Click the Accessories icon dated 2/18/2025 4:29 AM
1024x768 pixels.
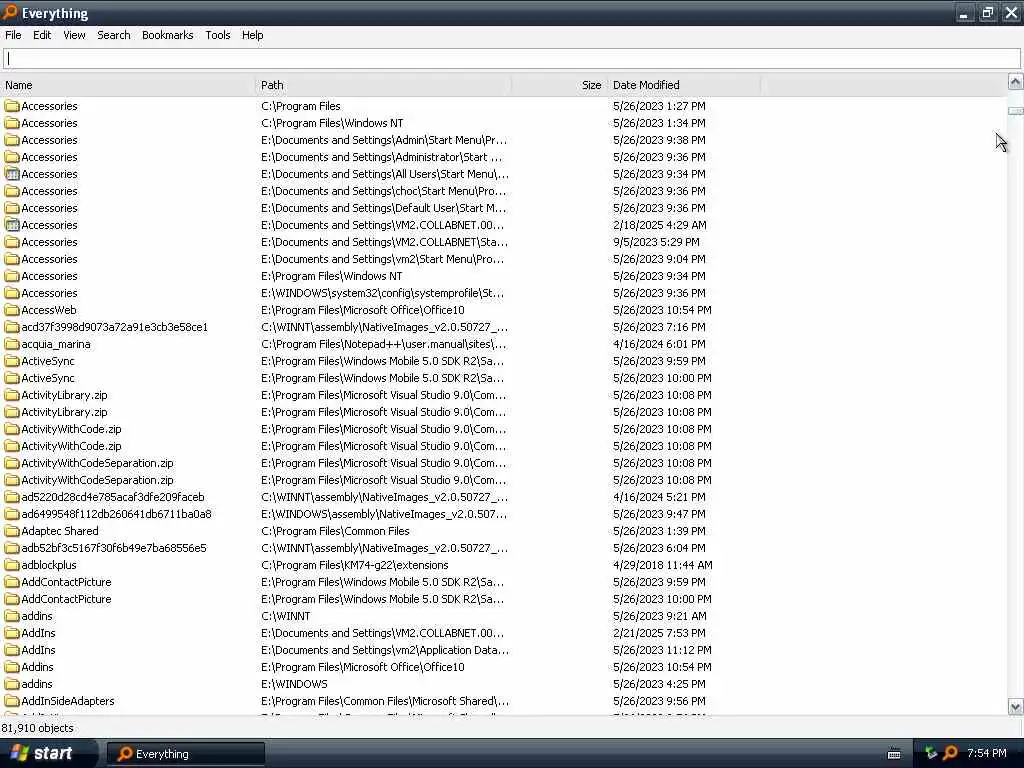12,225
